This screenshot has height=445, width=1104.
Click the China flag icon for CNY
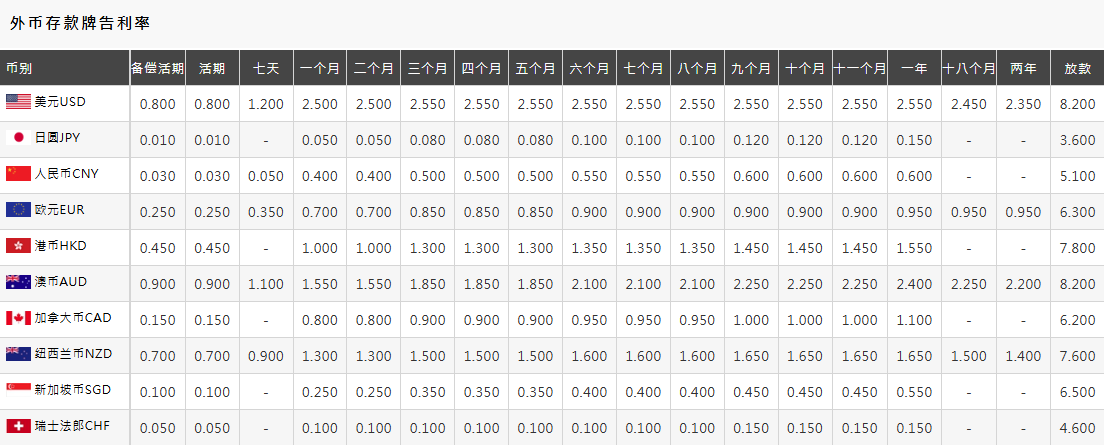click(x=18, y=174)
